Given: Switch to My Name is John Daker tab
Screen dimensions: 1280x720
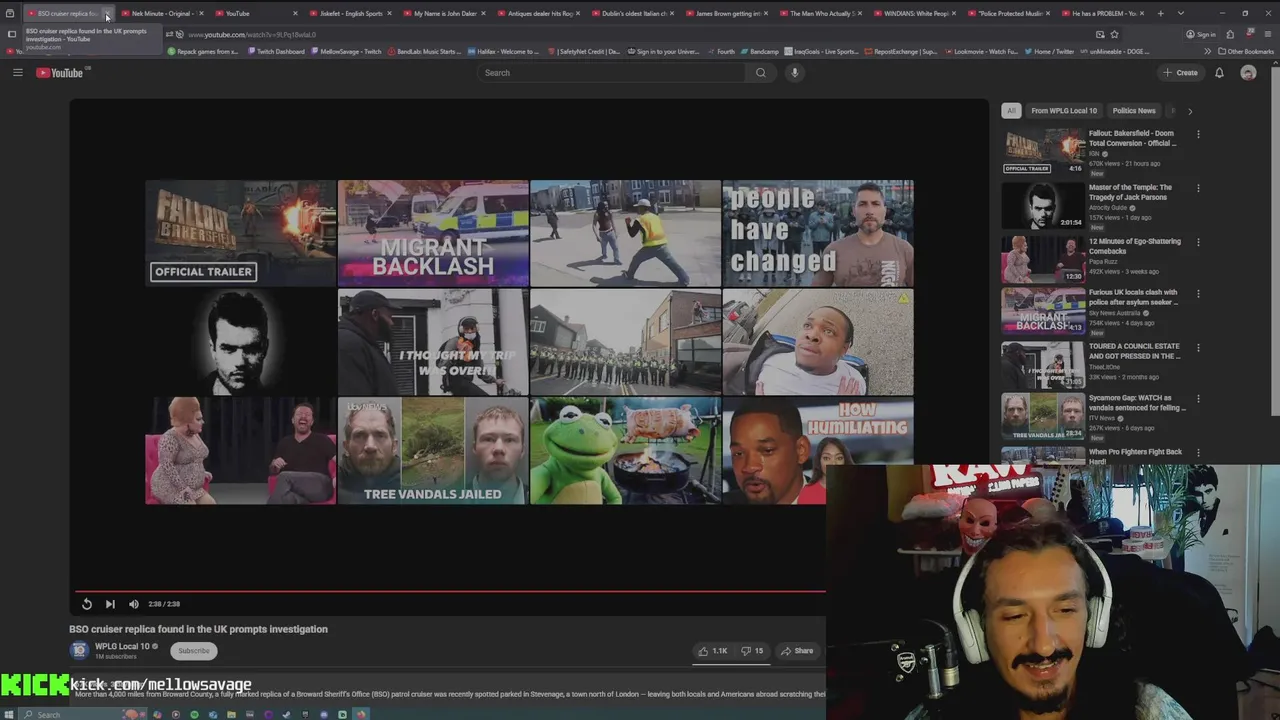Looking at the screenshot, I should (444, 13).
